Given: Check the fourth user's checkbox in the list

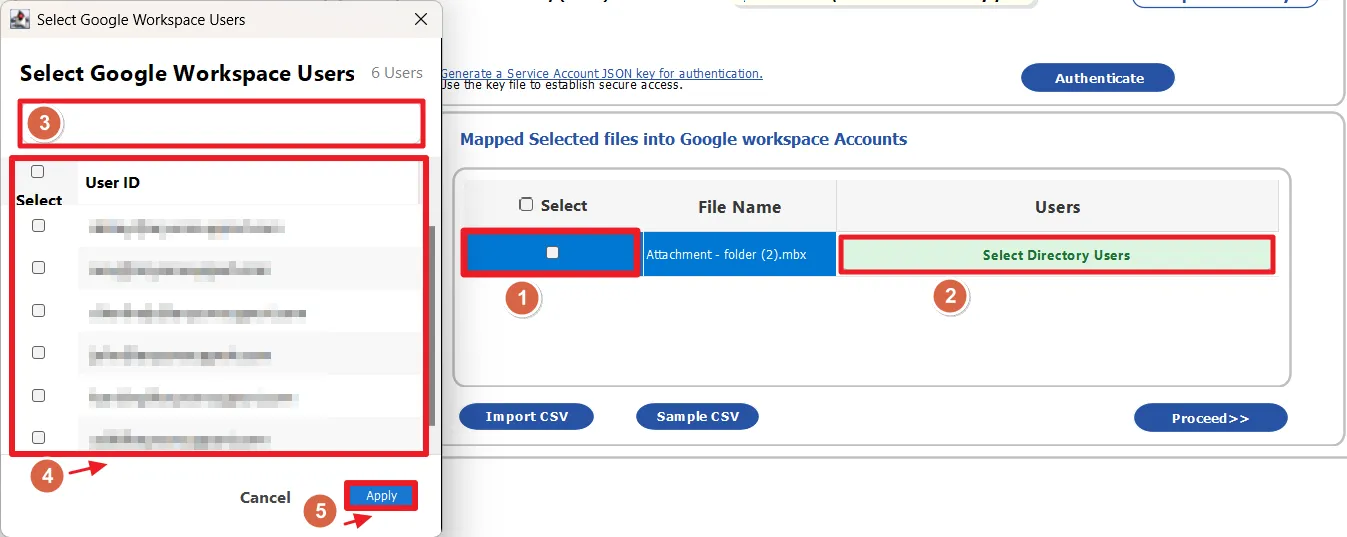Looking at the screenshot, I should click(38, 353).
